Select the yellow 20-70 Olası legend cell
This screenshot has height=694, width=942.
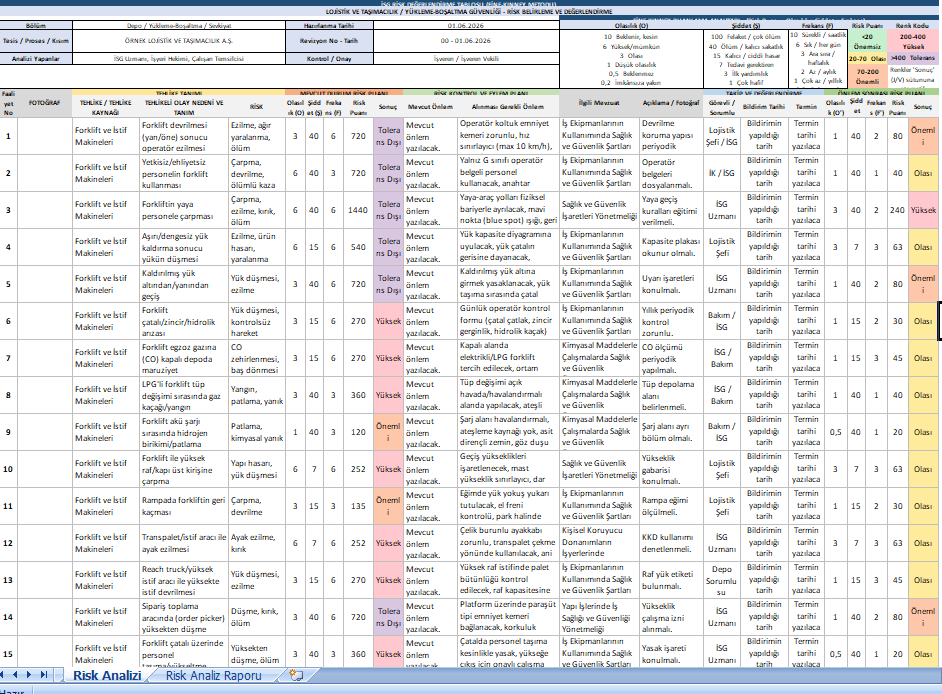click(867, 59)
